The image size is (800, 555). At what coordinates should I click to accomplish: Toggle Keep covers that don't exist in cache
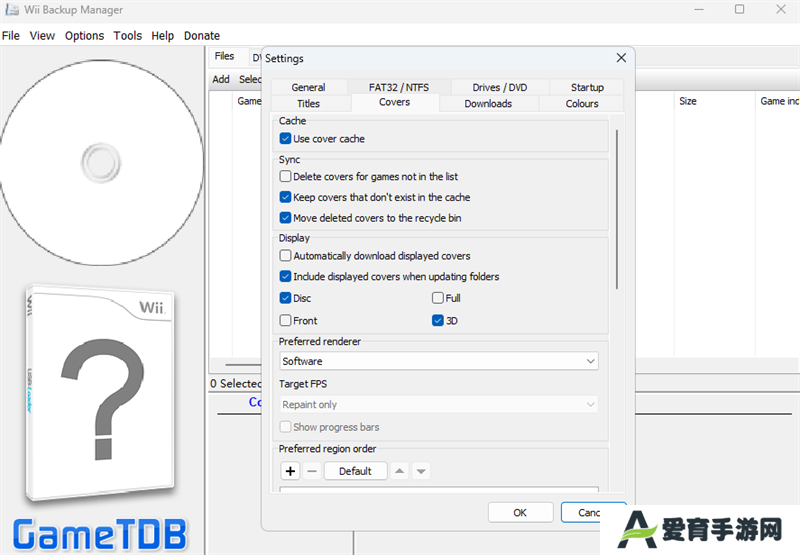click(285, 197)
